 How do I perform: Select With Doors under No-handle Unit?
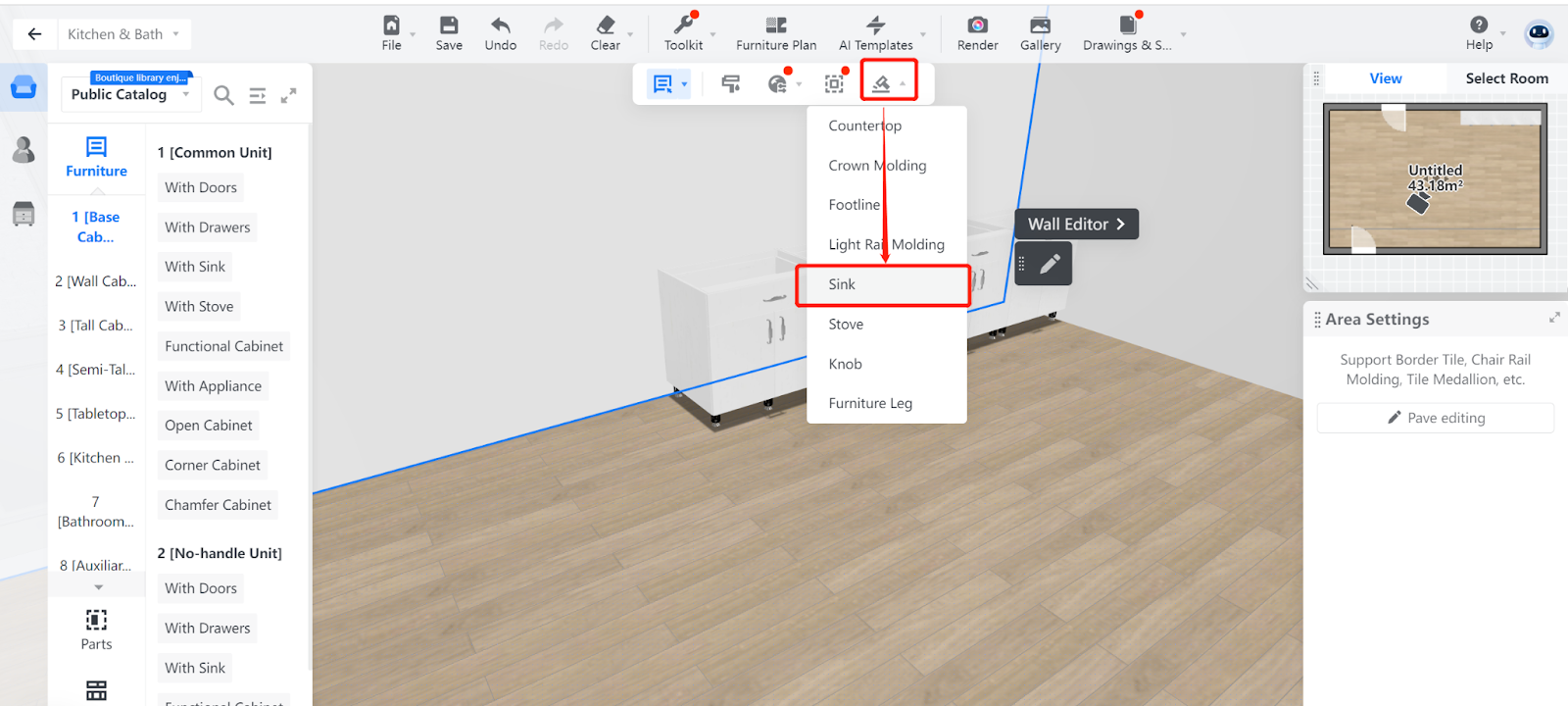coord(201,588)
